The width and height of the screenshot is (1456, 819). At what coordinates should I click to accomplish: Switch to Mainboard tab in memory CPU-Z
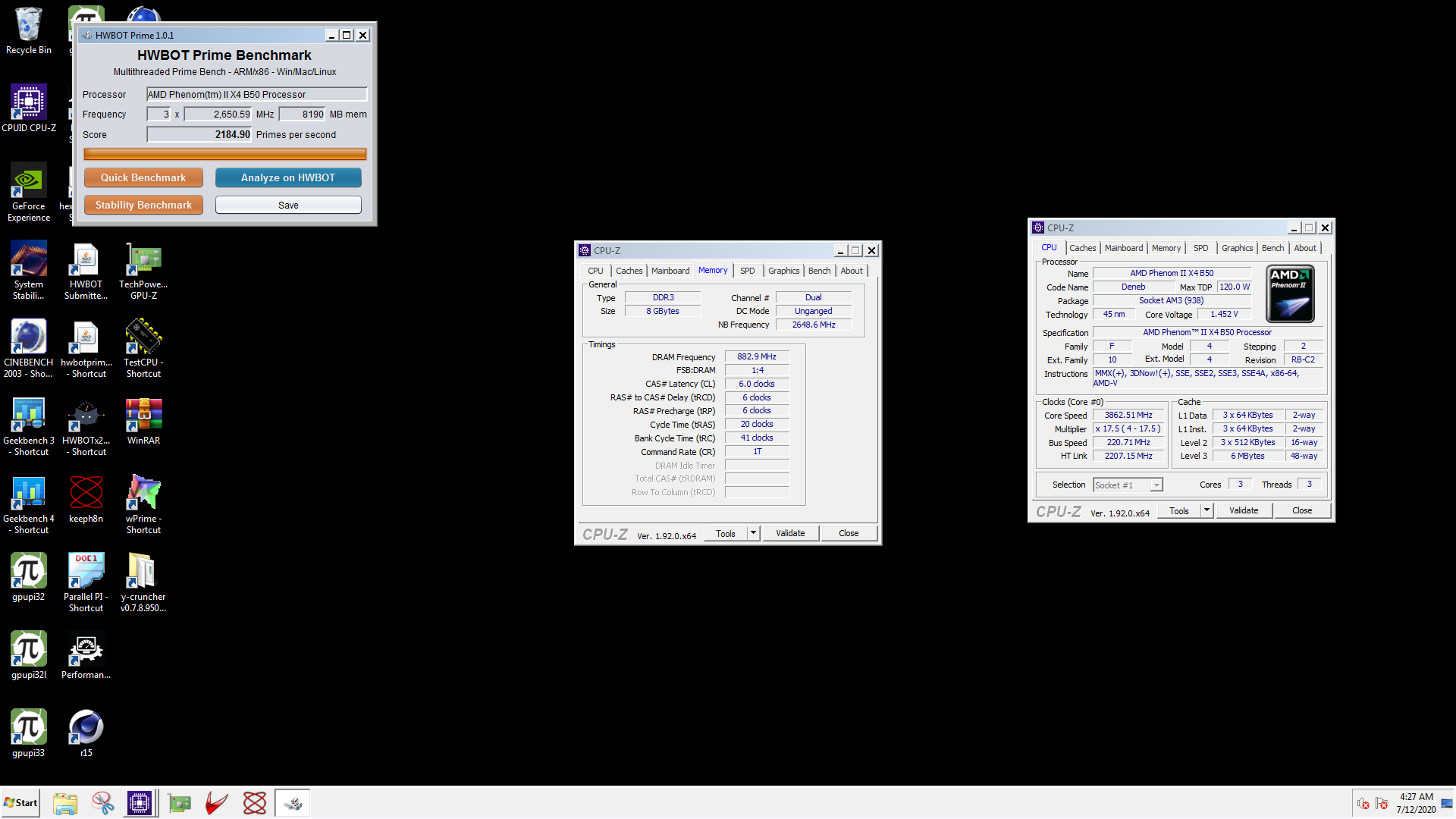670,271
